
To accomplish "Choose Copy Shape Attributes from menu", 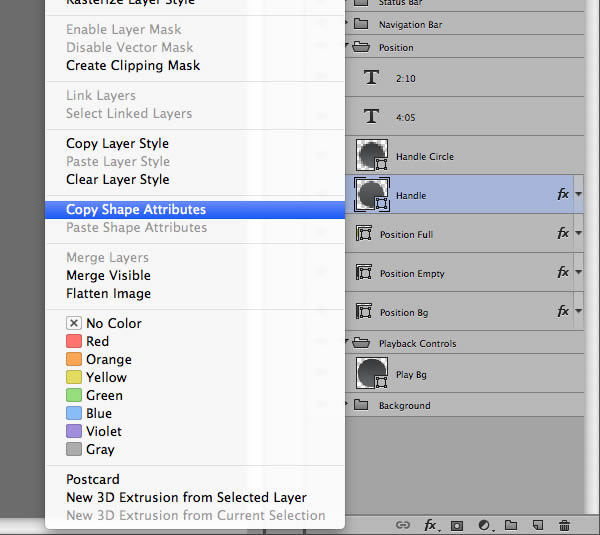I will click(x=136, y=209).
